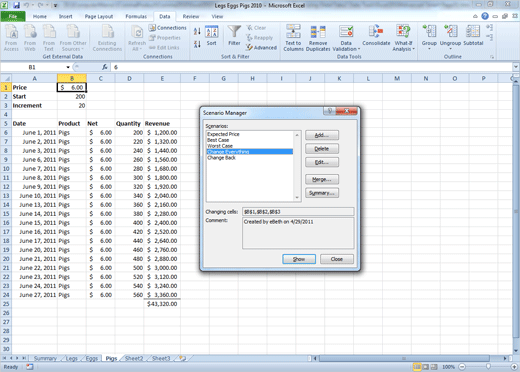
Task: Close the Scenario Manager with Close button
Action: 337,259
